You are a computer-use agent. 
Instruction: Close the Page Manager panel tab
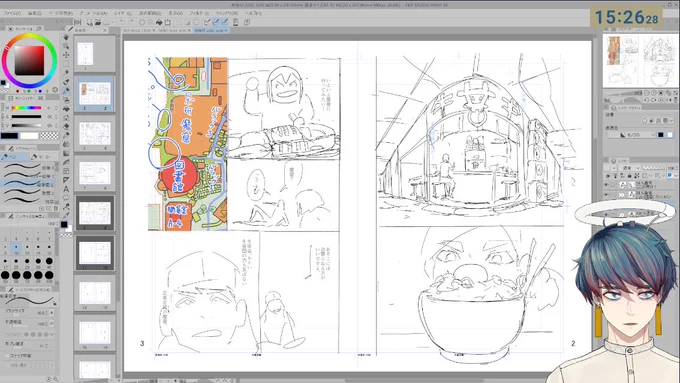pos(105,30)
